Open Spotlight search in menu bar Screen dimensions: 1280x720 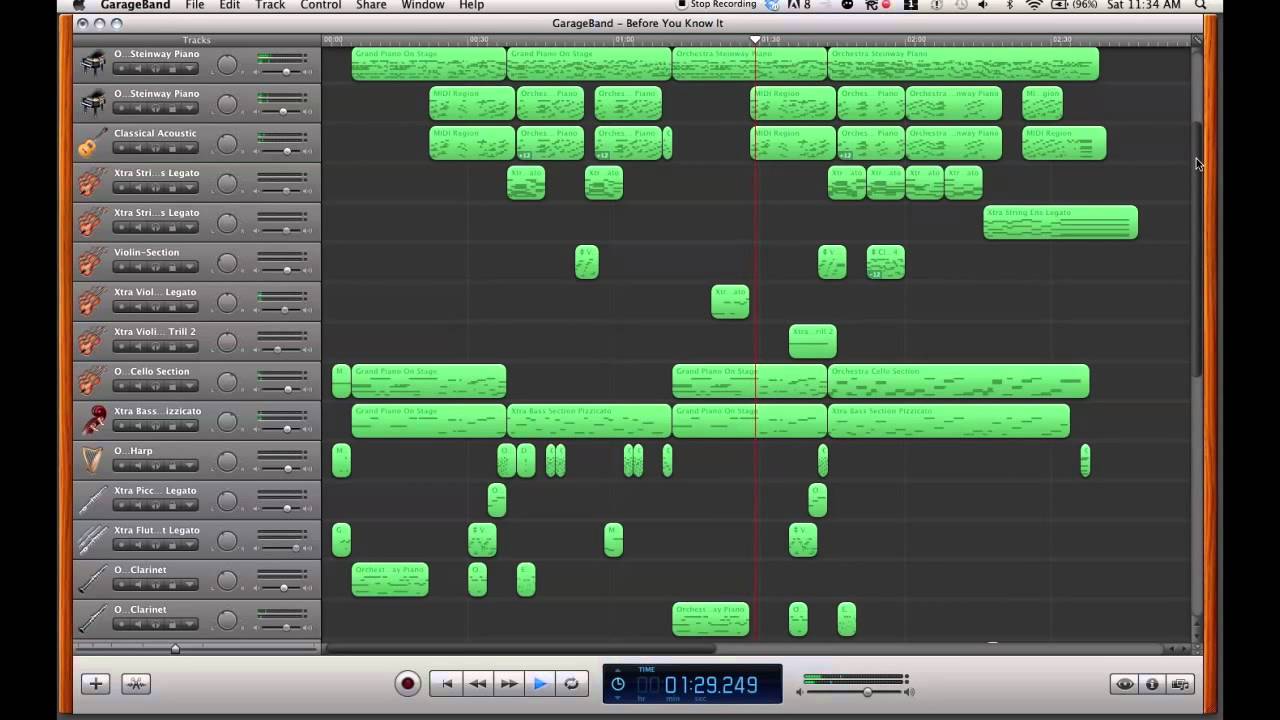pos(1201,5)
